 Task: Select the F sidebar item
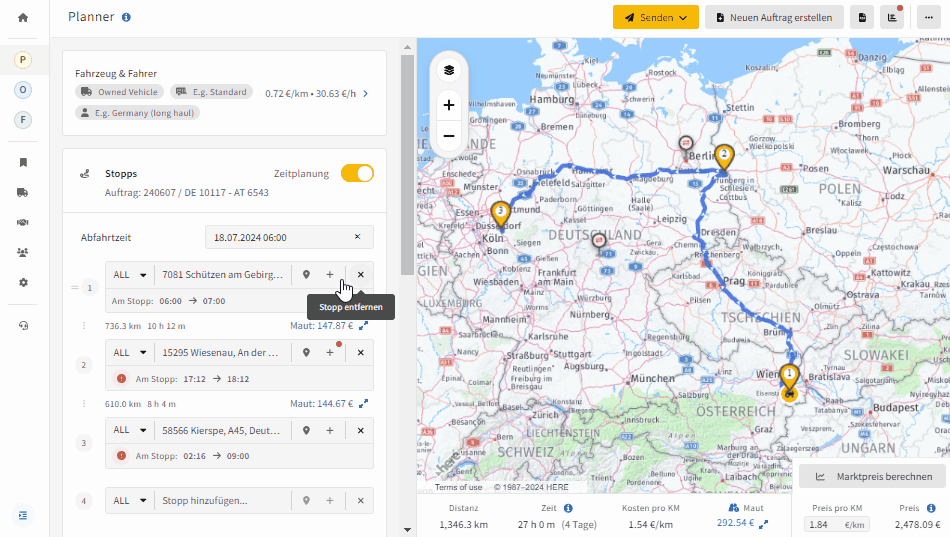tap(23, 119)
